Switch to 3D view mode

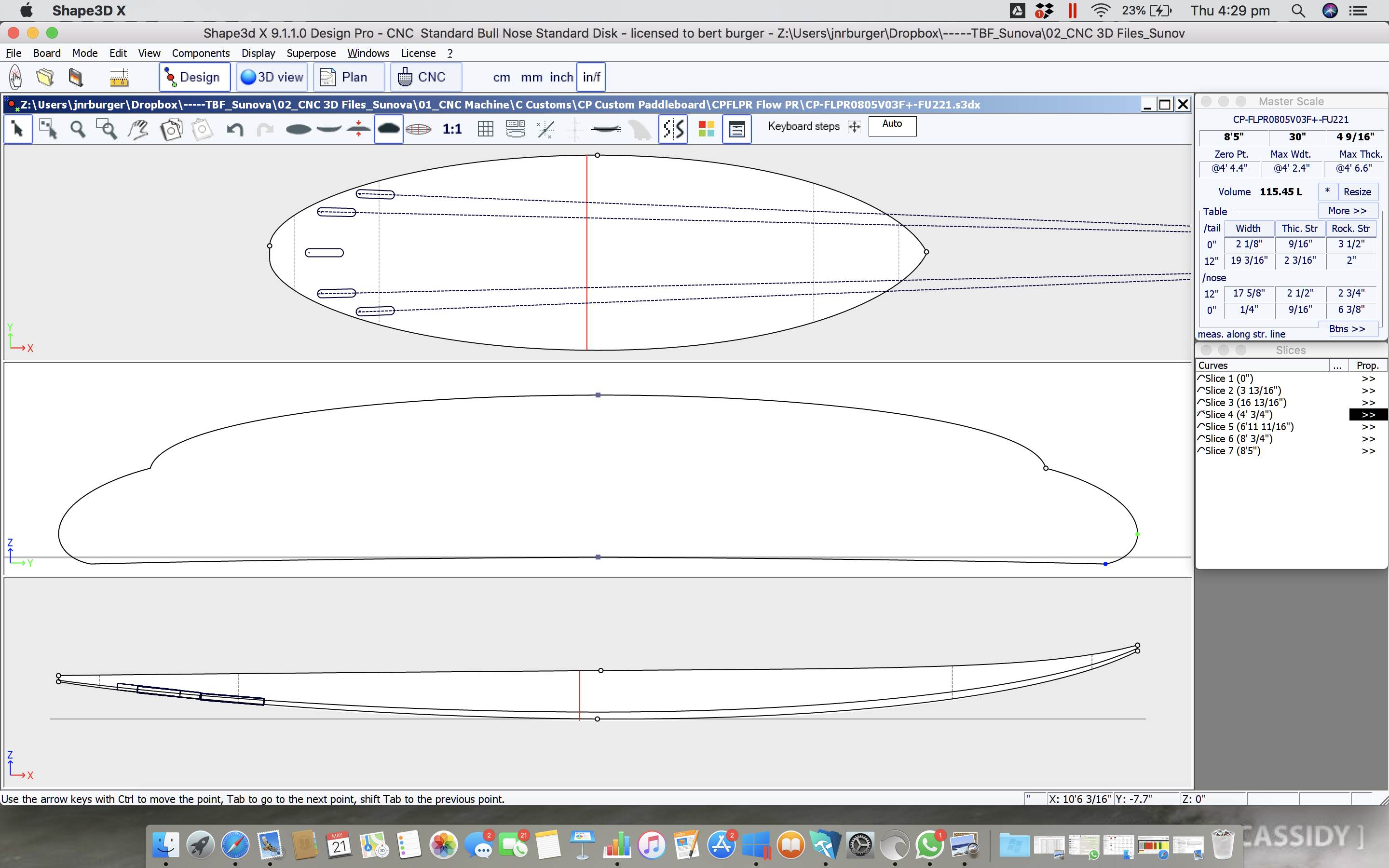point(272,76)
